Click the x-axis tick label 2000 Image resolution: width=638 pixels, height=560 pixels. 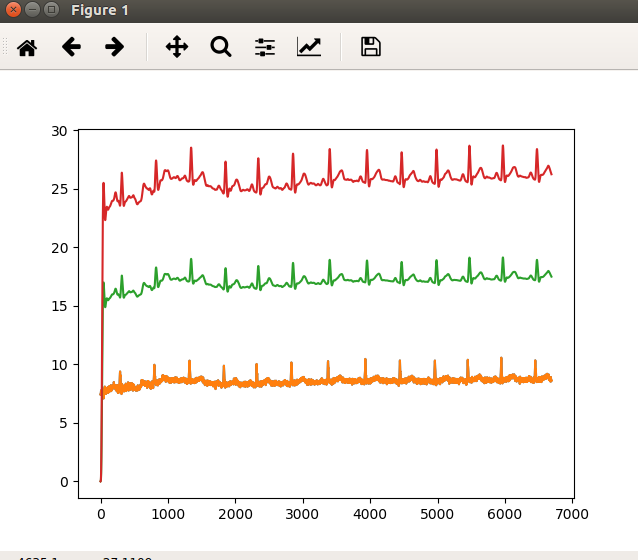(235, 514)
